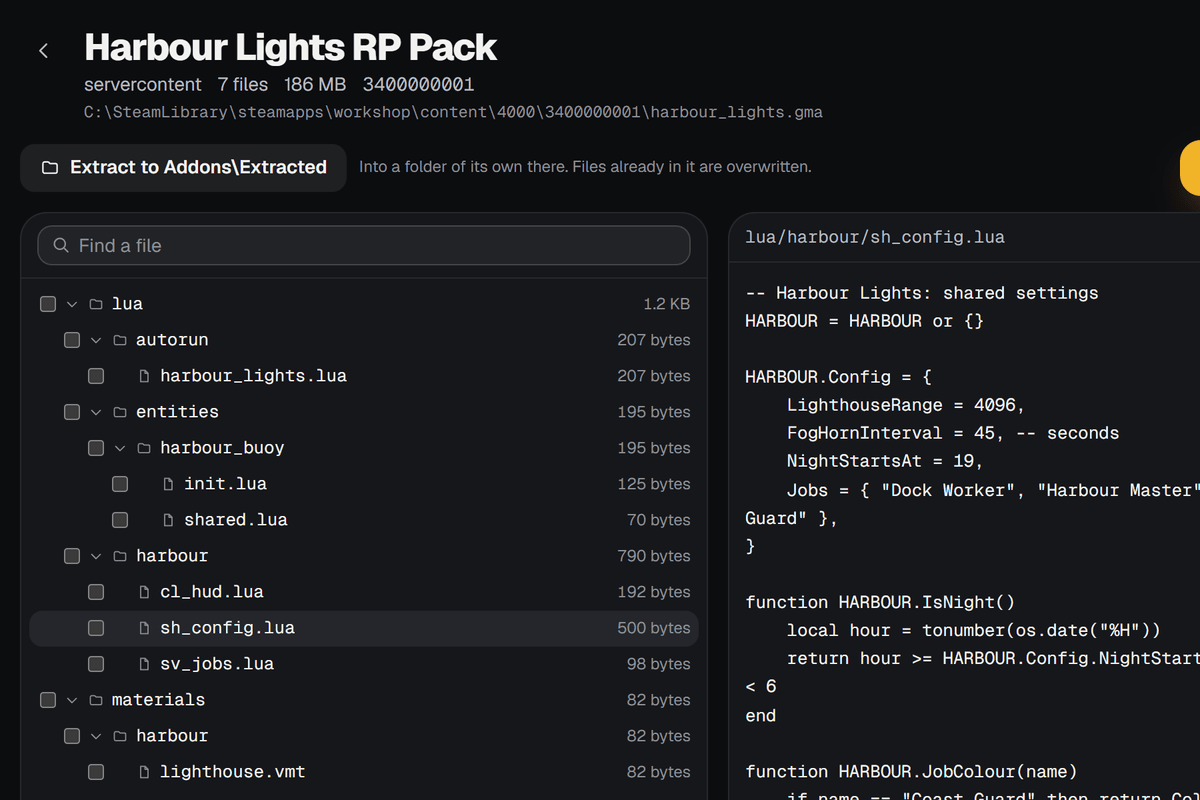The height and width of the screenshot is (800, 1200).
Task: Click the harbour_lights.lua file icon
Action: coord(144,376)
